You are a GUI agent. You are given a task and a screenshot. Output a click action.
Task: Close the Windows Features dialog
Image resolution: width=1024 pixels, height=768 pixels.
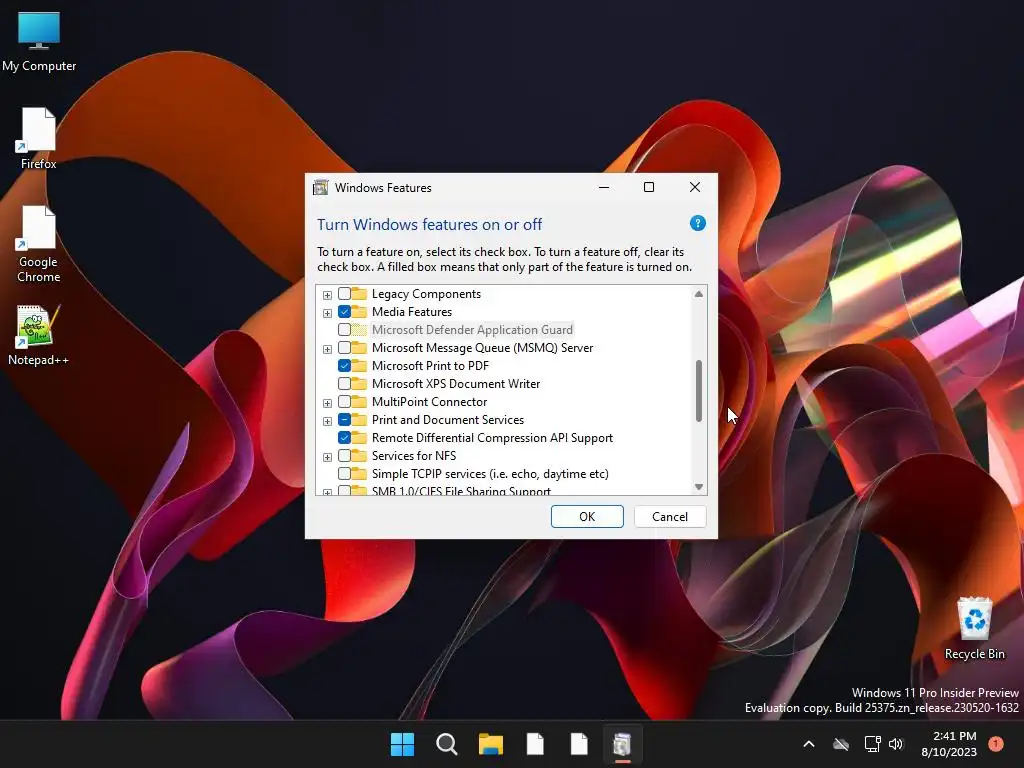pos(695,187)
